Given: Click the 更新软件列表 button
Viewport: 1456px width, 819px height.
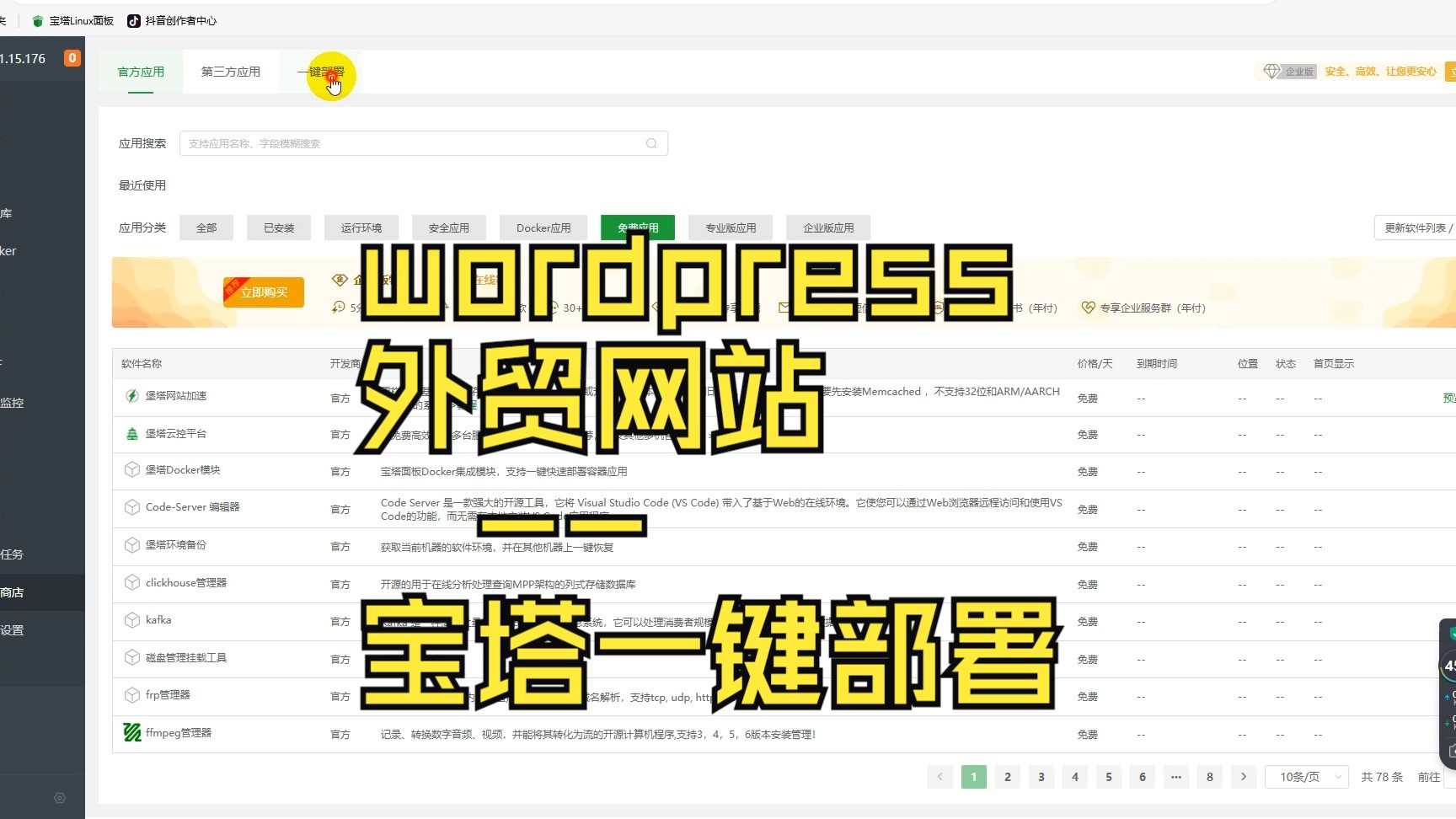Looking at the screenshot, I should pos(1416,227).
